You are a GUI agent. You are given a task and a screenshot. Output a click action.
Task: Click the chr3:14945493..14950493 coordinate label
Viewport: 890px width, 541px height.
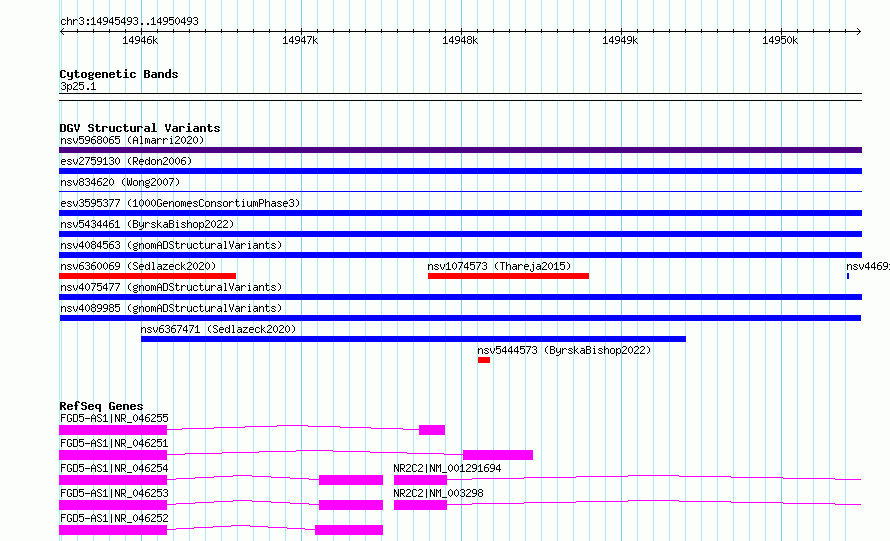(129, 21)
